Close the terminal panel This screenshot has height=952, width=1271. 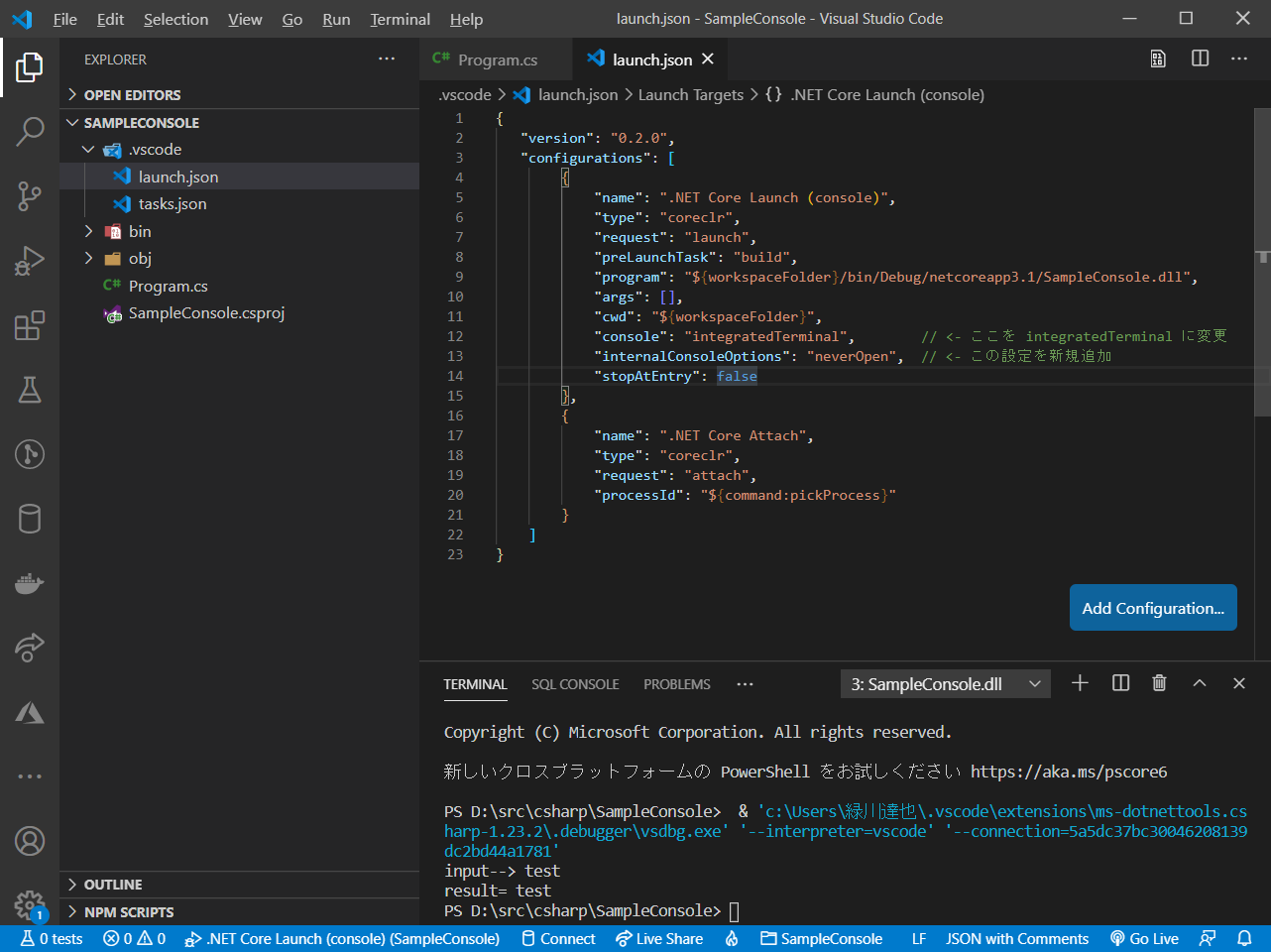click(x=1238, y=683)
